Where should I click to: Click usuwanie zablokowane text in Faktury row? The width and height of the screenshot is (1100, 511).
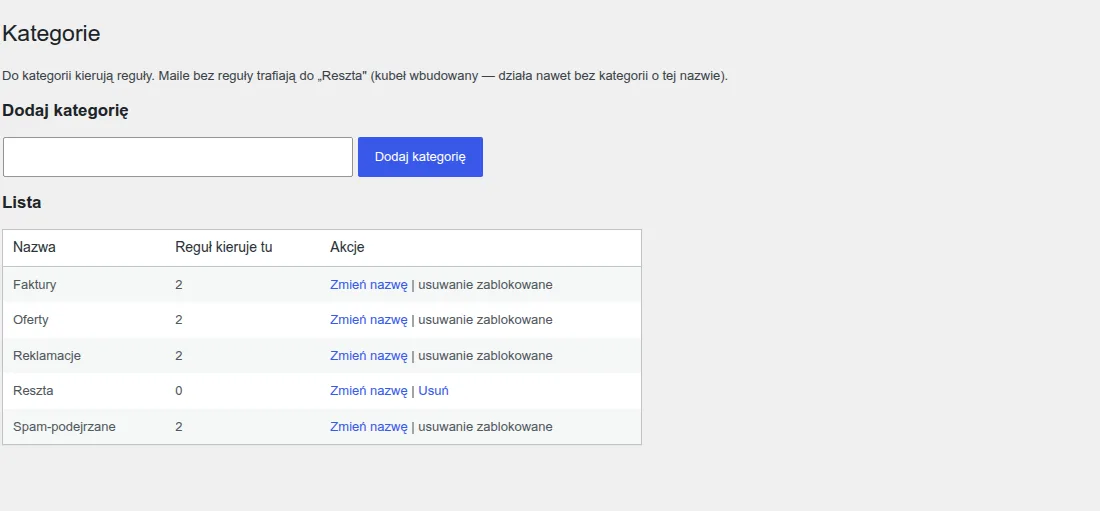[485, 284]
